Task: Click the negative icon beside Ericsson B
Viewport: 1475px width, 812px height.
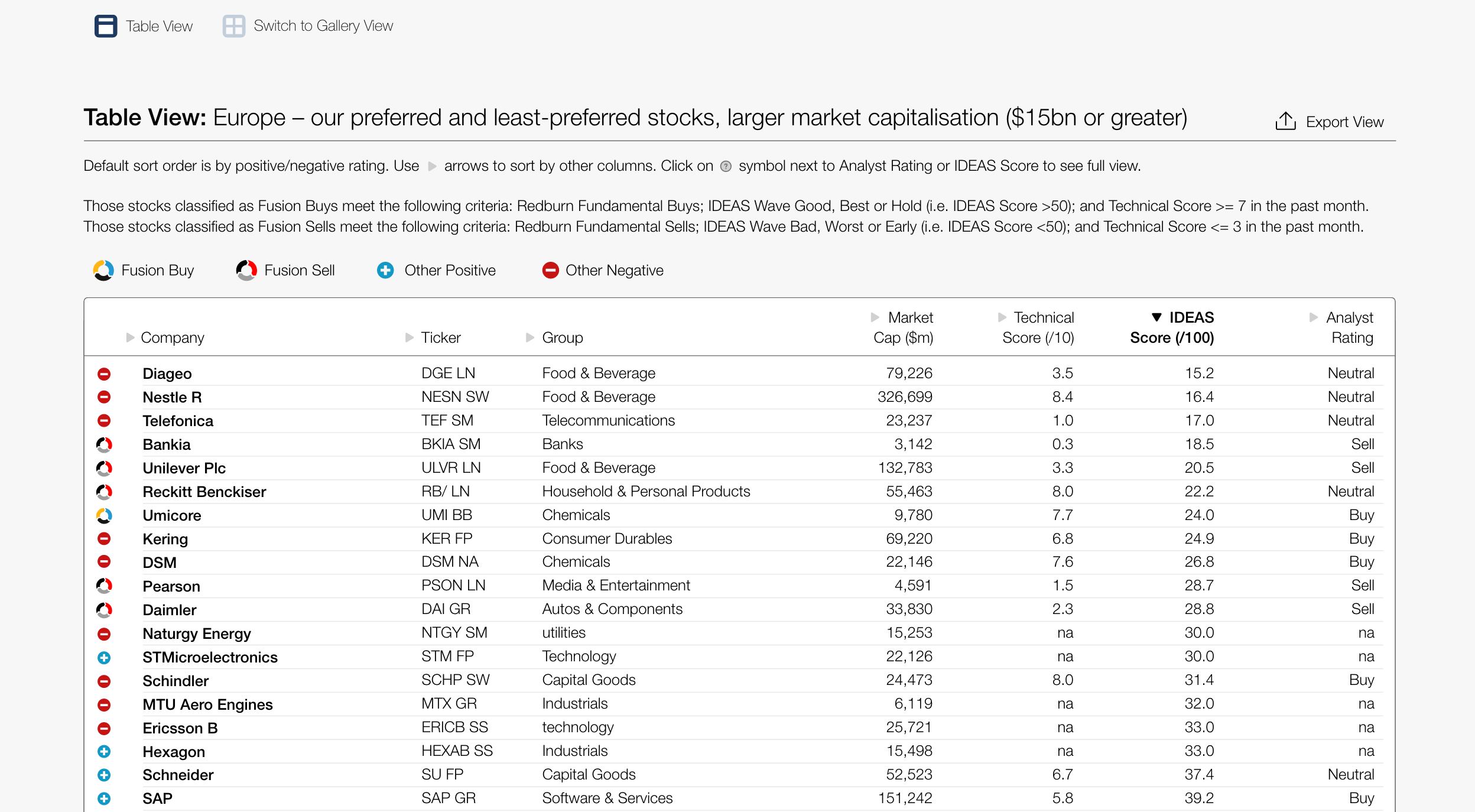Action: pyautogui.click(x=104, y=728)
